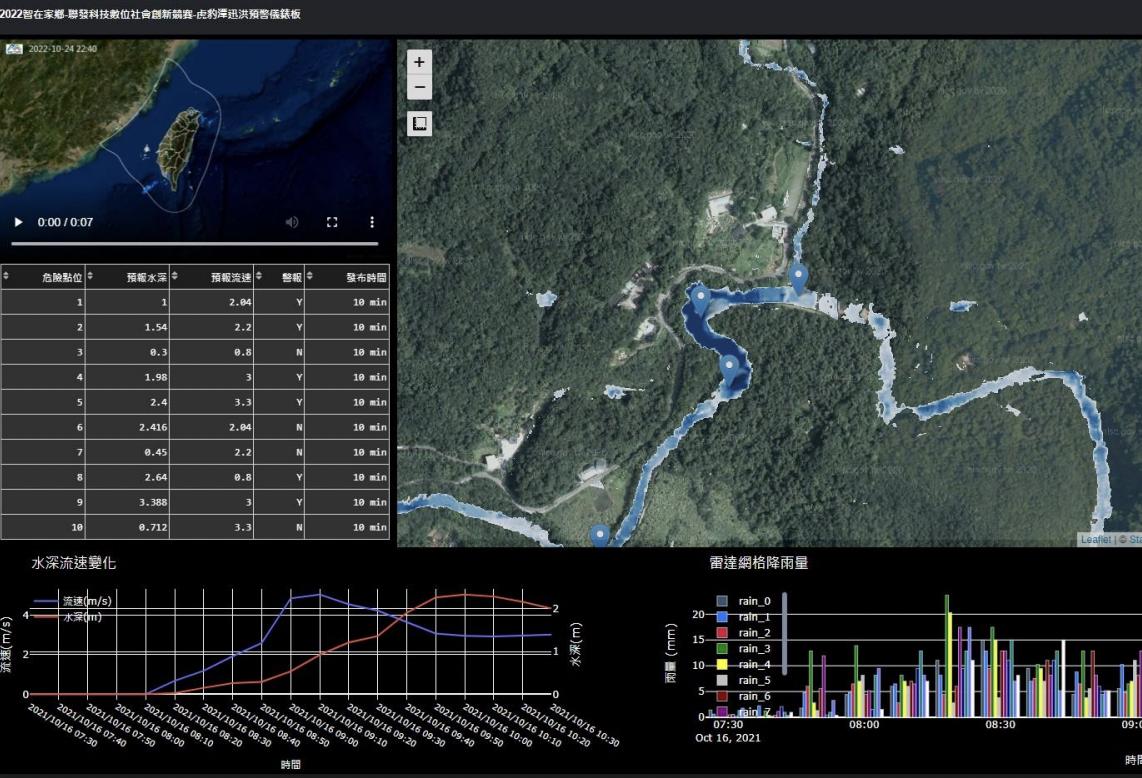The height and width of the screenshot is (778, 1142).
Task: Click the map marker at the top of the dark flooded bend
Action: pyautogui.click(x=701, y=299)
